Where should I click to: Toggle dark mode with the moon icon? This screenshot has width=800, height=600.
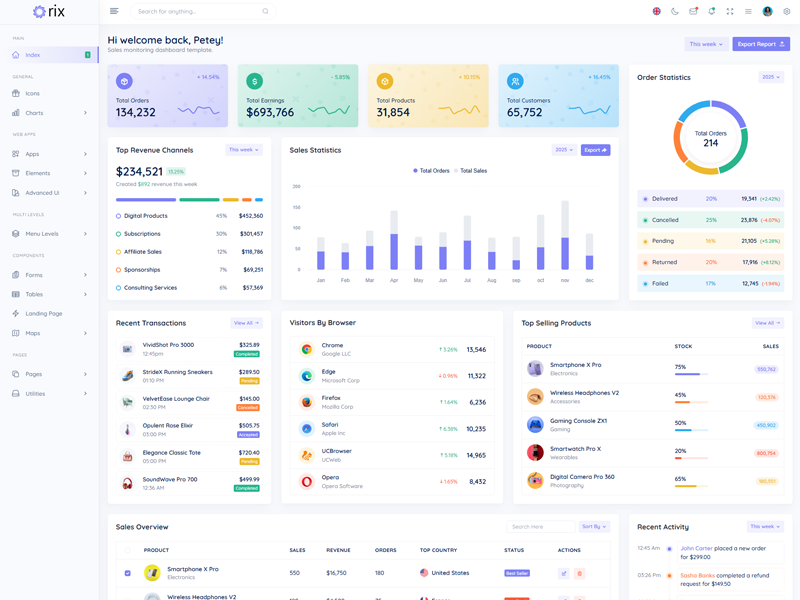(675, 11)
